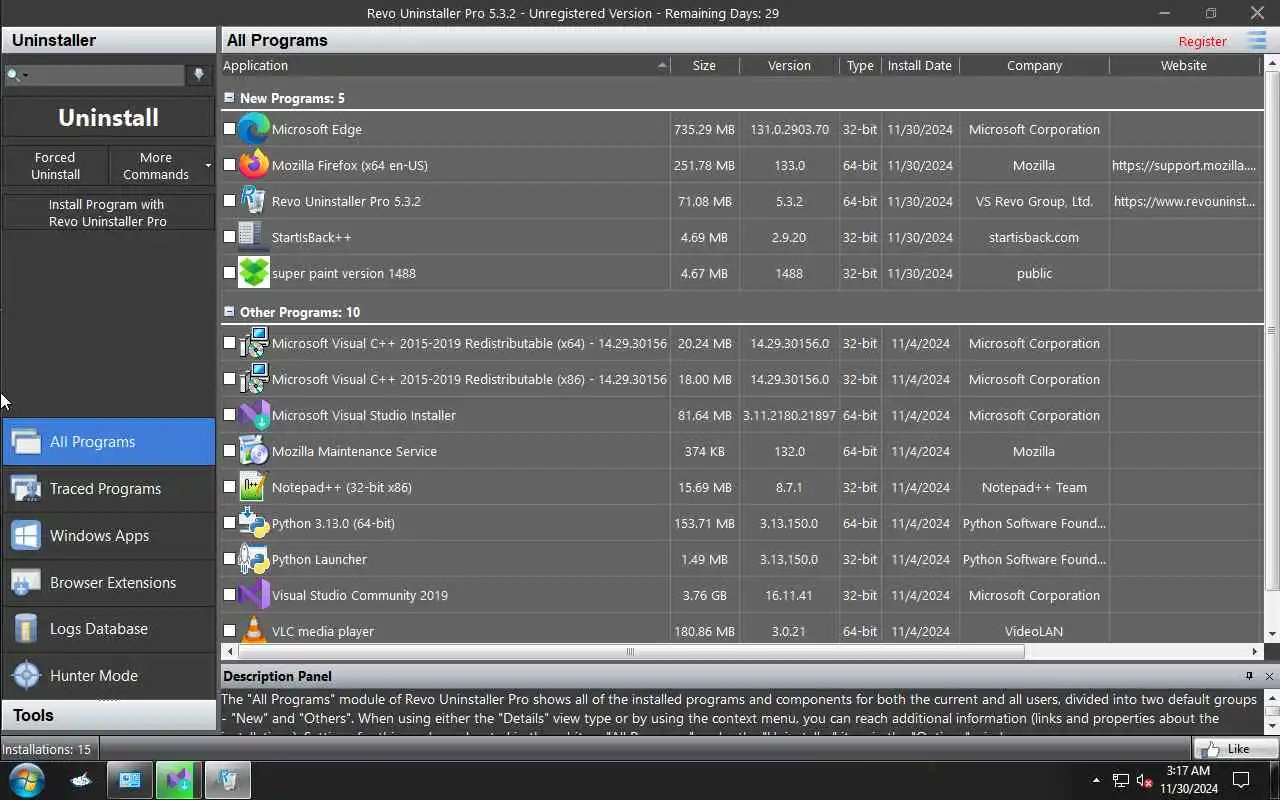The width and height of the screenshot is (1280, 800).
Task: Open the Visual Studio Installer taskbar icon
Action: (178, 780)
